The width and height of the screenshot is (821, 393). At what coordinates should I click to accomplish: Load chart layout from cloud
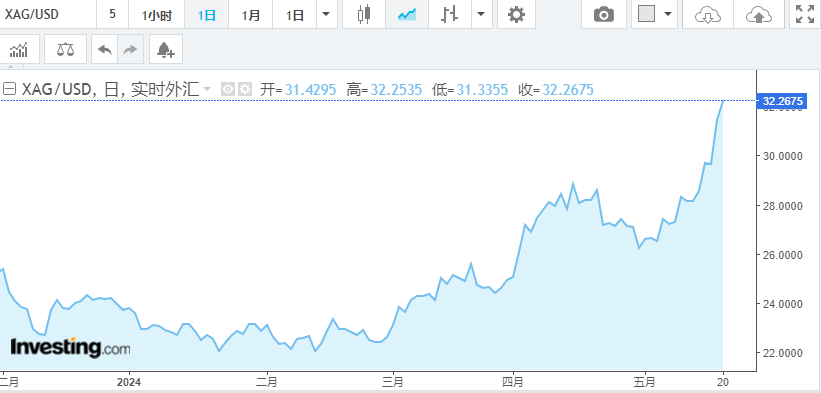[708, 14]
